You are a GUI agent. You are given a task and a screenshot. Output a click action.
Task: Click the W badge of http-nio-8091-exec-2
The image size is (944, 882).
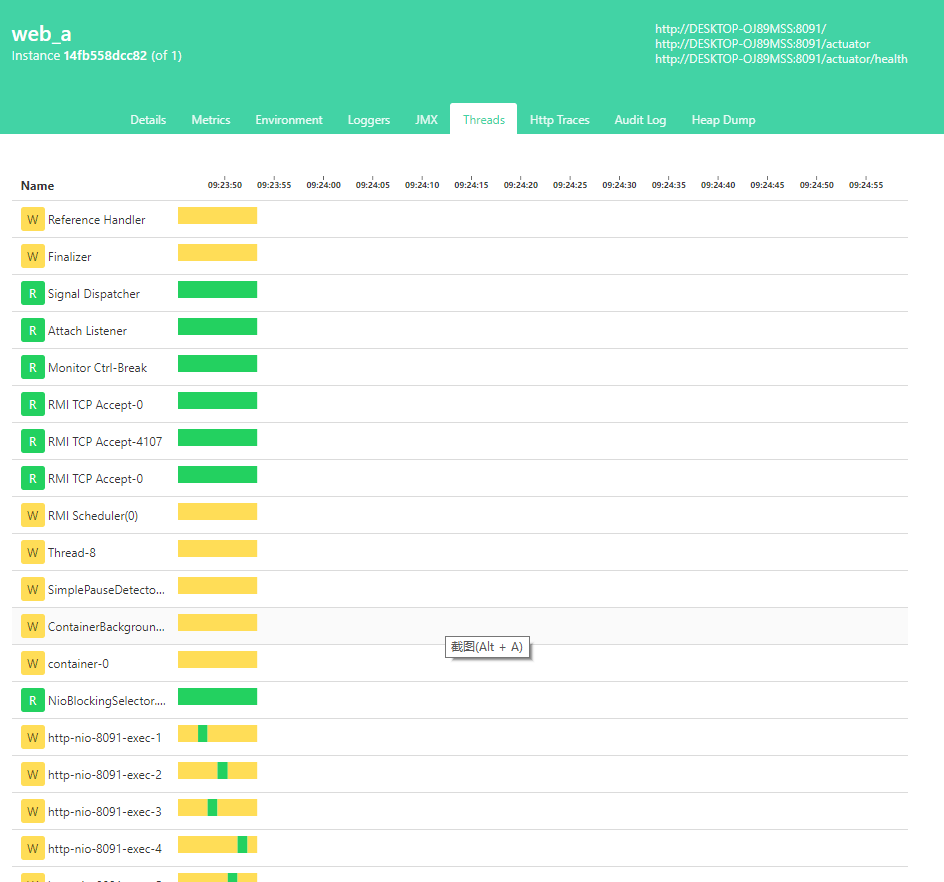(33, 775)
